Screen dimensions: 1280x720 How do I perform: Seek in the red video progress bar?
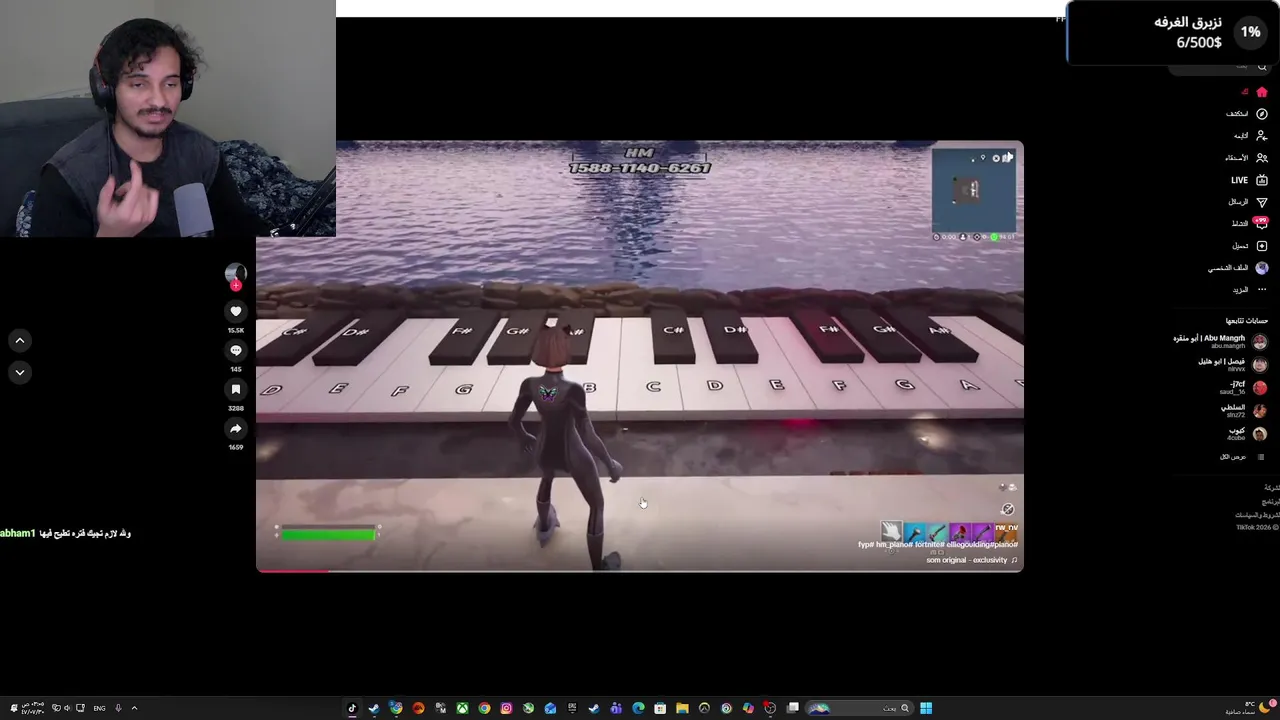pyautogui.click(x=639, y=571)
